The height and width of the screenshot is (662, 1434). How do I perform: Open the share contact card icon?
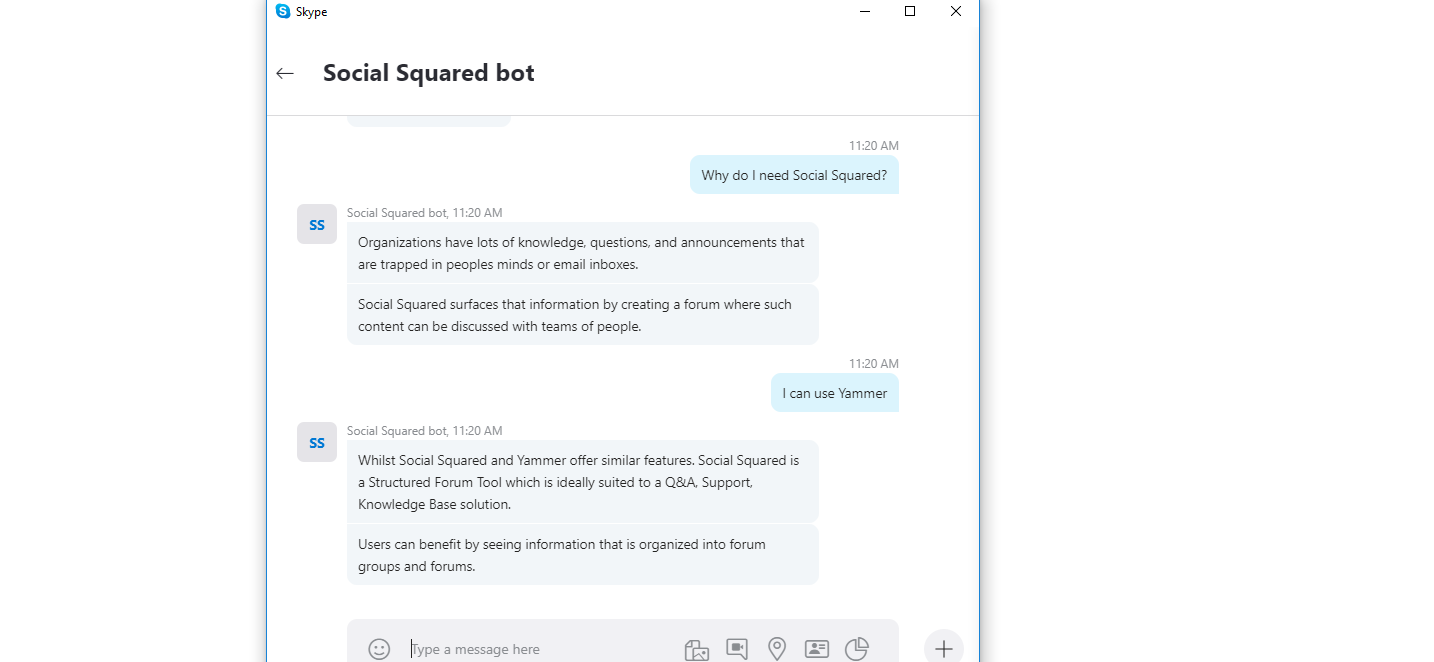click(x=817, y=649)
